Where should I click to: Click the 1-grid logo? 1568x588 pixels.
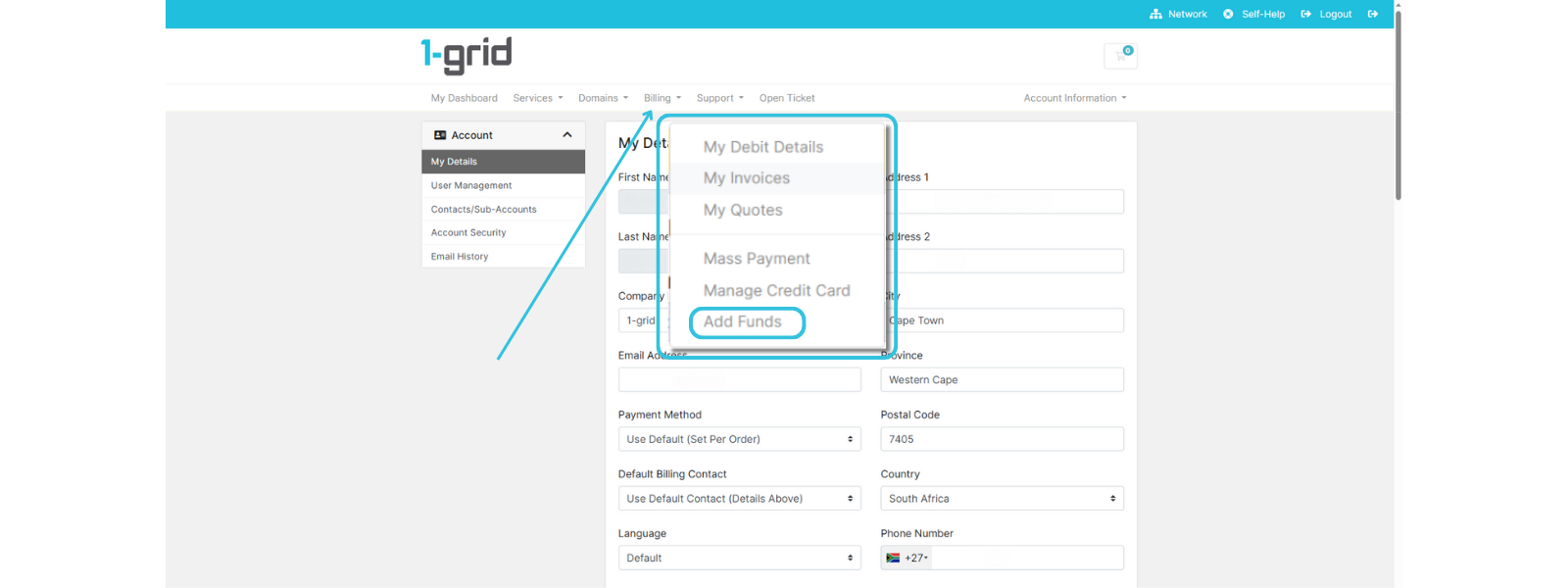466,56
